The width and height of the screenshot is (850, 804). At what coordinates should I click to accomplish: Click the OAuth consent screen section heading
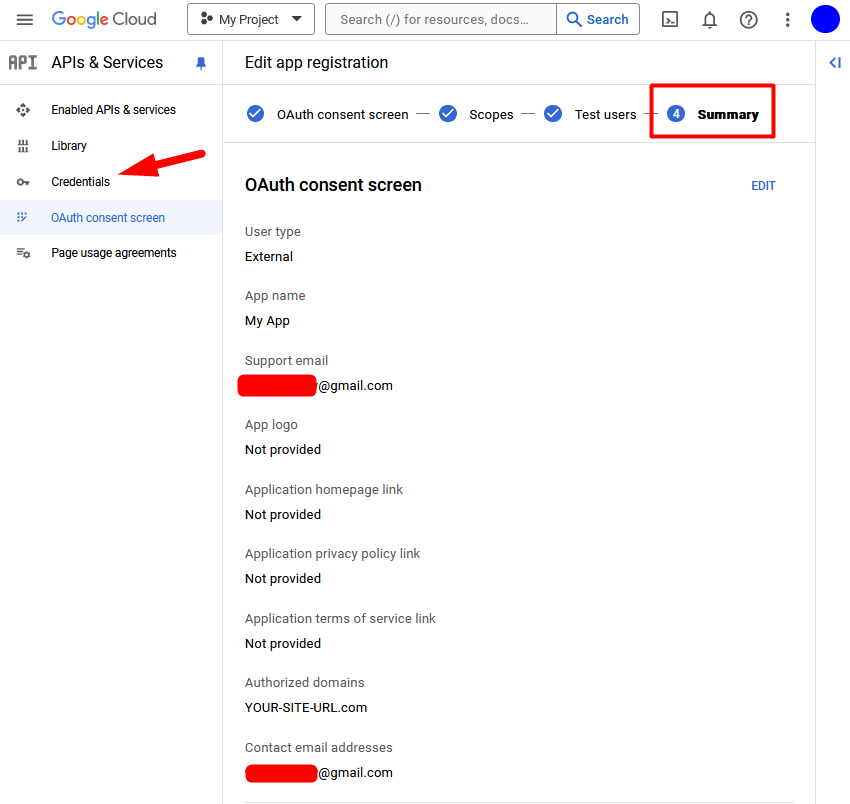(x=333, y=185)
